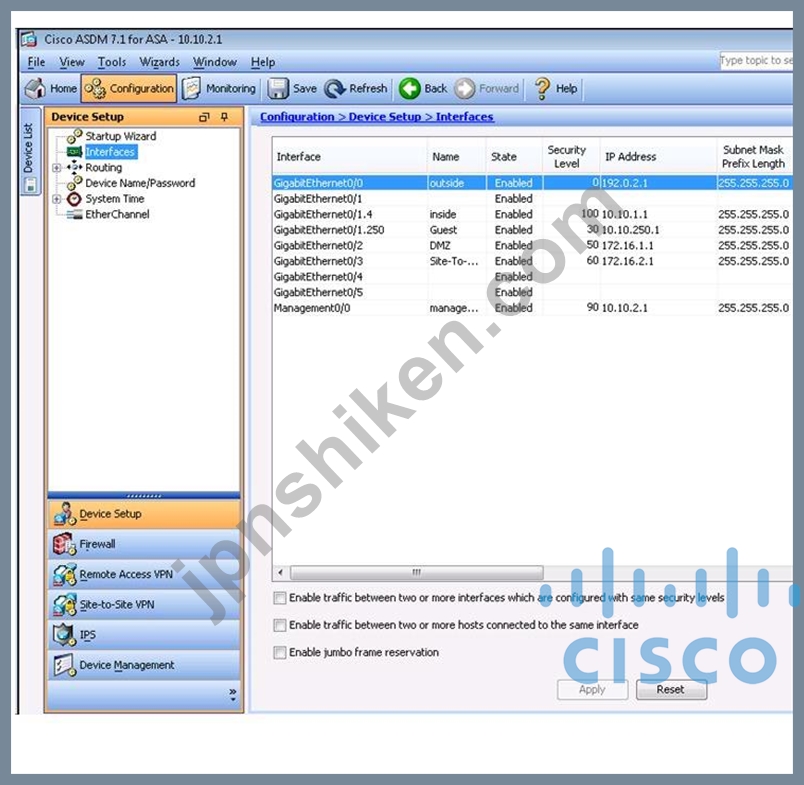Go to the Home view
Viewport: 804px width, 785px height.
(51, 89)
